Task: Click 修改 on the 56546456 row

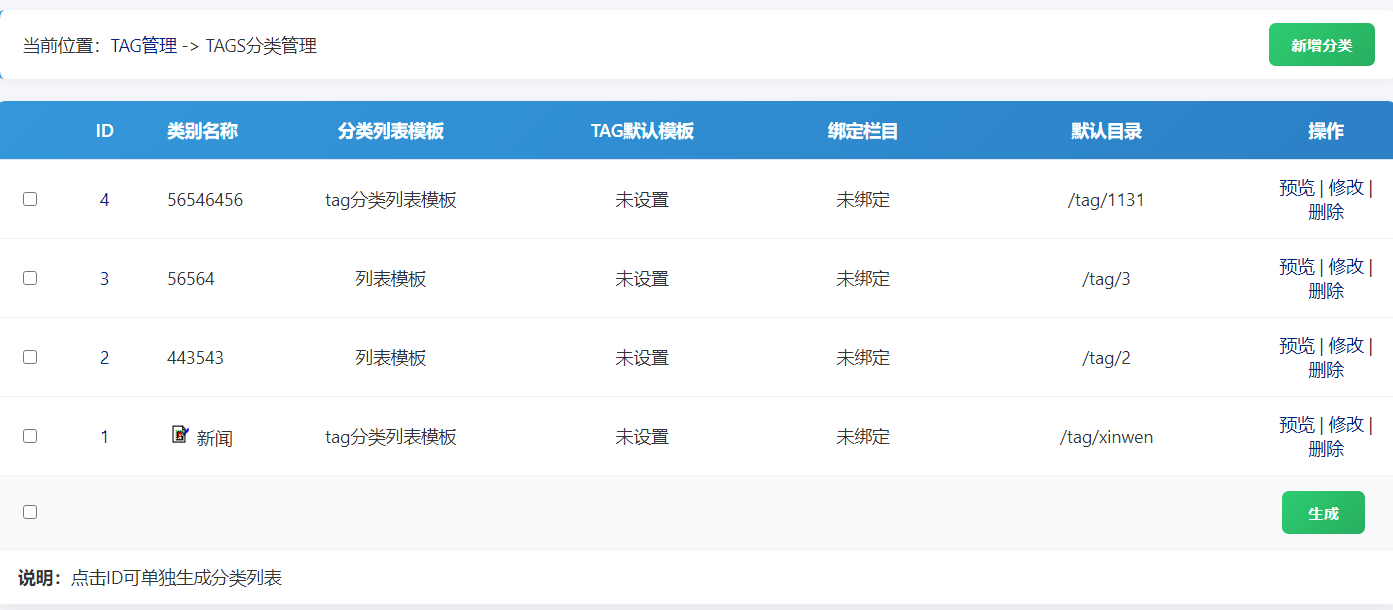Action: (1347, 187)
